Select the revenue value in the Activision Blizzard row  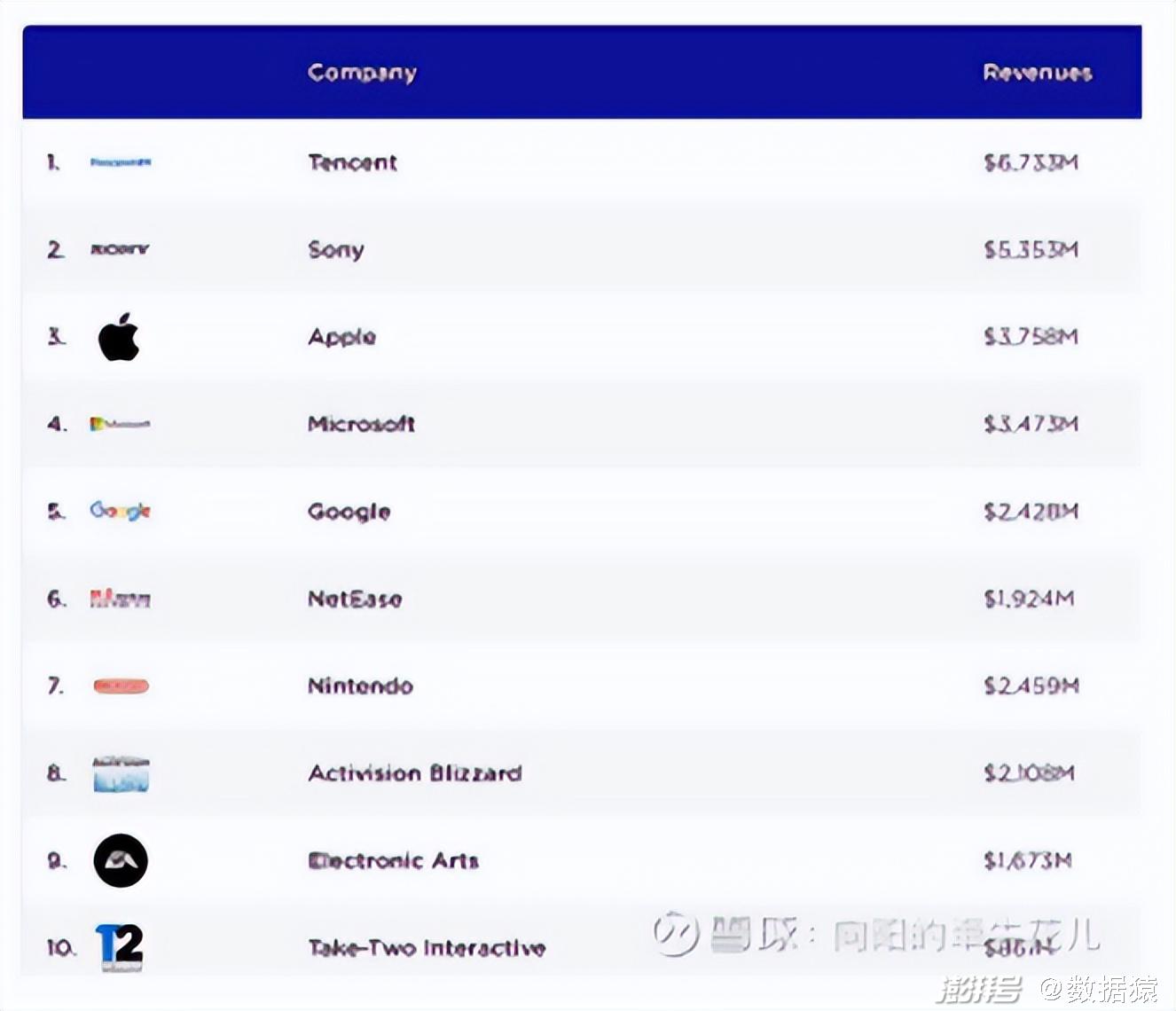click(x=1029, y=773)
